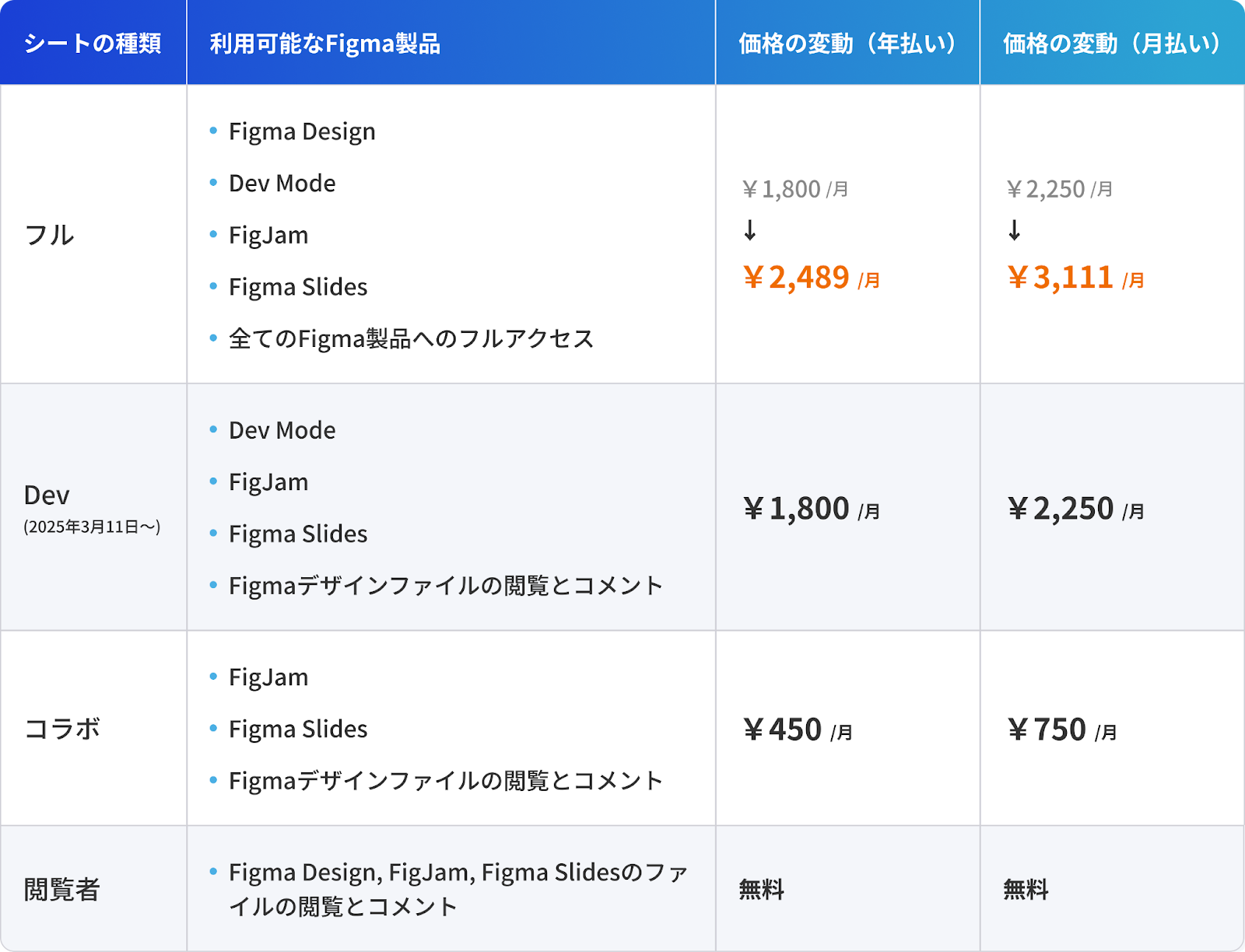Select the 価格の変動（年払い） header cell

[x=847, y=44]
